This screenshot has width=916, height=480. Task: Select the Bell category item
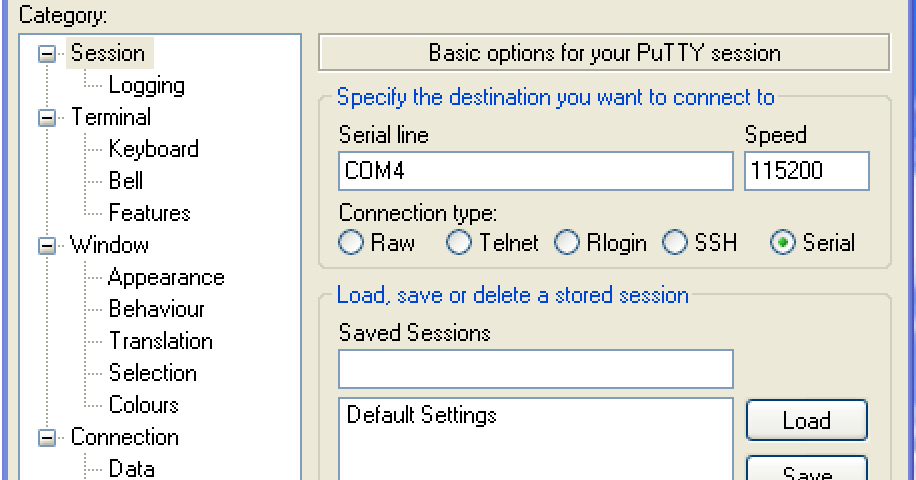click(126, 182)
